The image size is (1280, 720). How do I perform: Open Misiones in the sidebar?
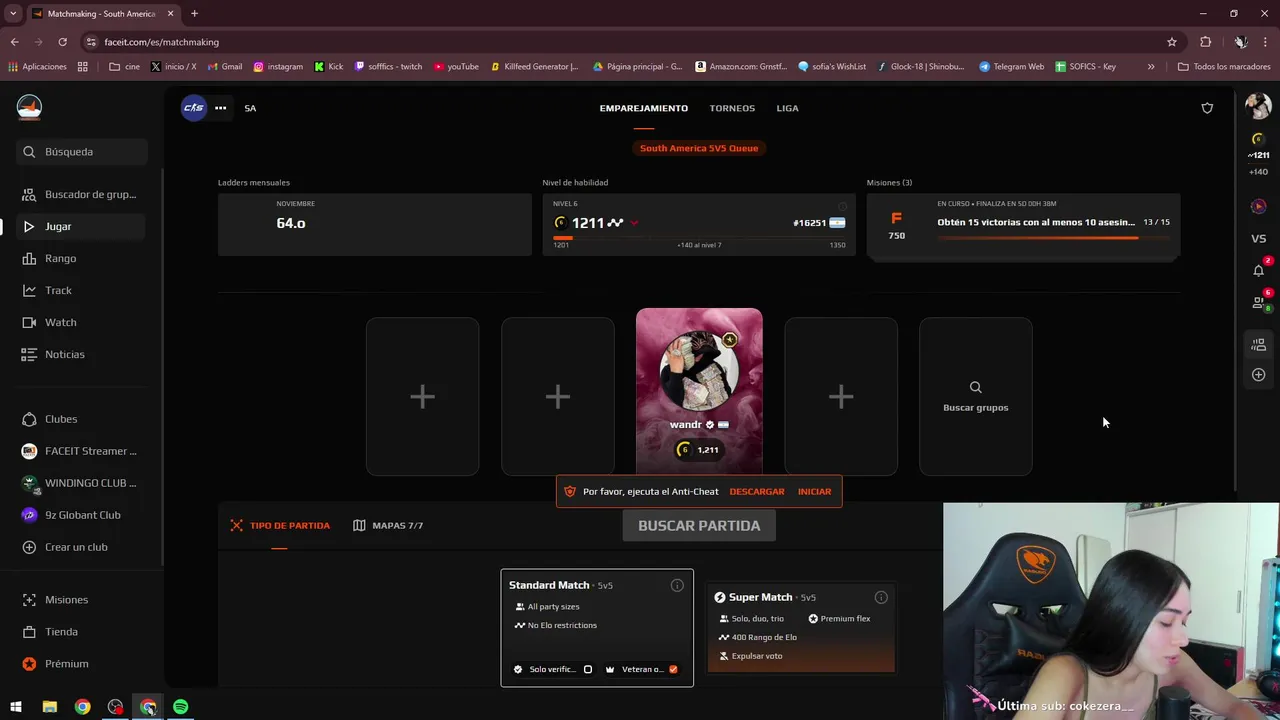(82, 600)
